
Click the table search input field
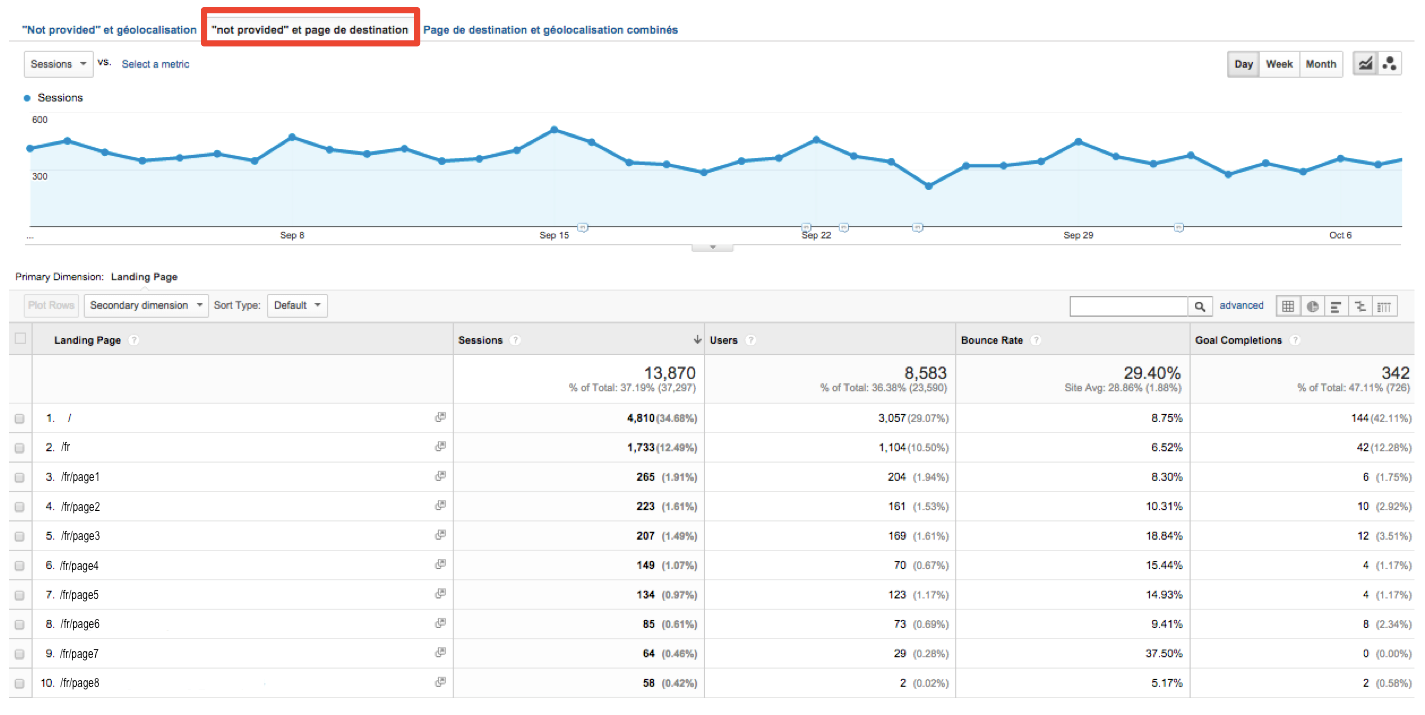coord(1128,306)
